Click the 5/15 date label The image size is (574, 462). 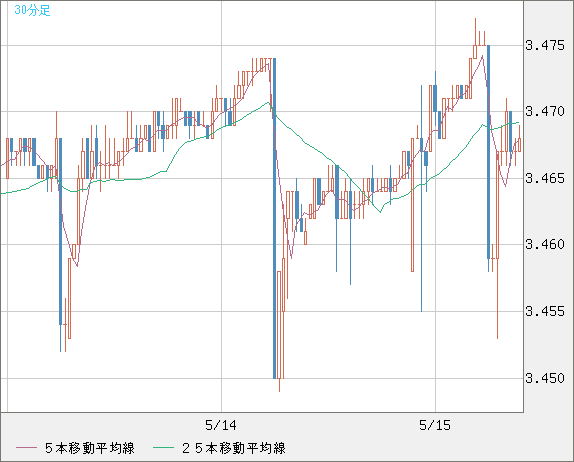[x=435, y=425]
